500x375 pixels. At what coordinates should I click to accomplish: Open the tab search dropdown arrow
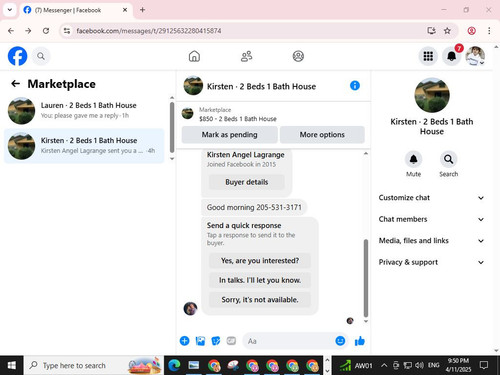pyautogui.click(x=10, y=10)
